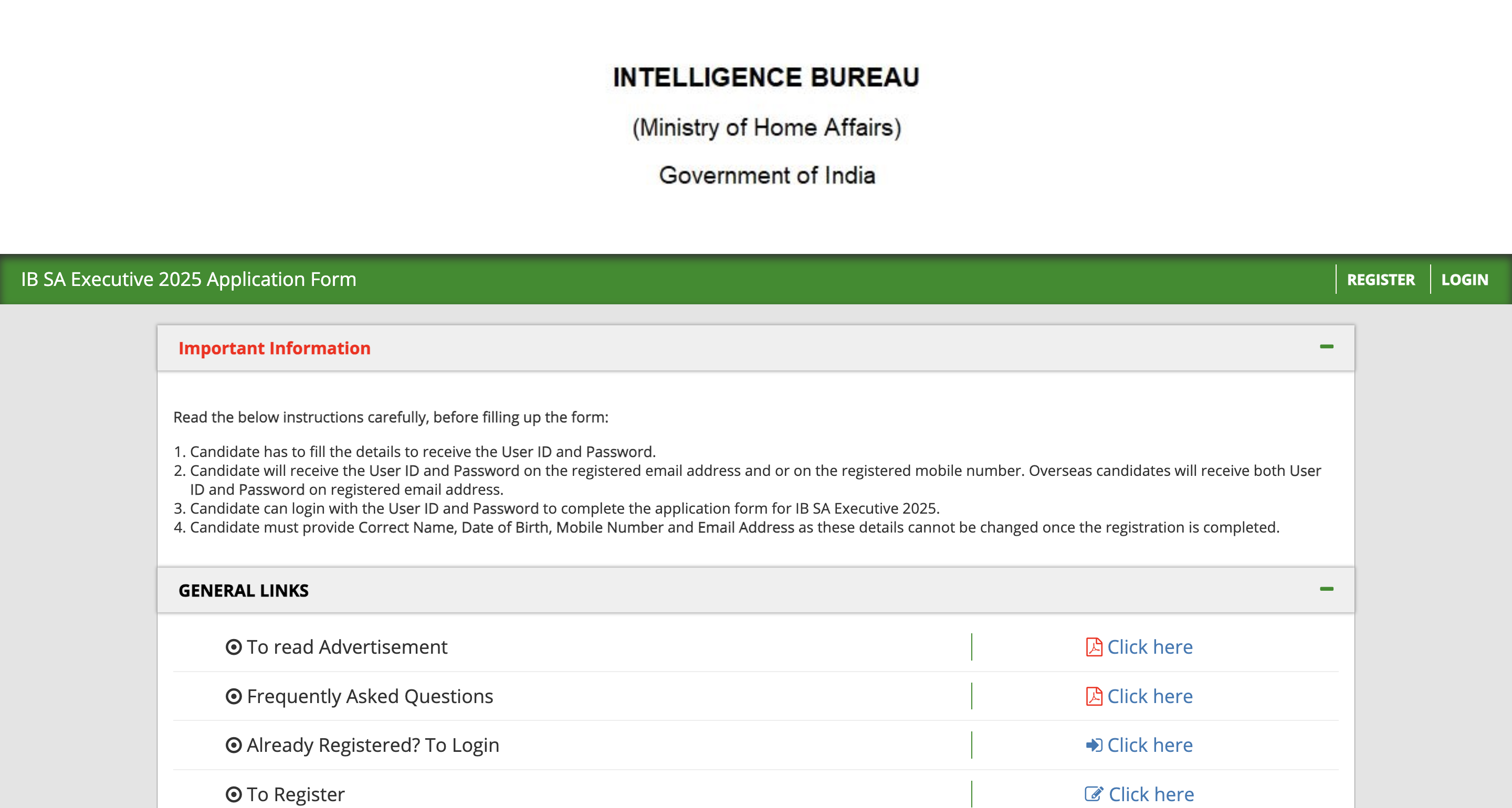Click the 'Government of India' text
Screen dimensions: 1512x808
767,175
